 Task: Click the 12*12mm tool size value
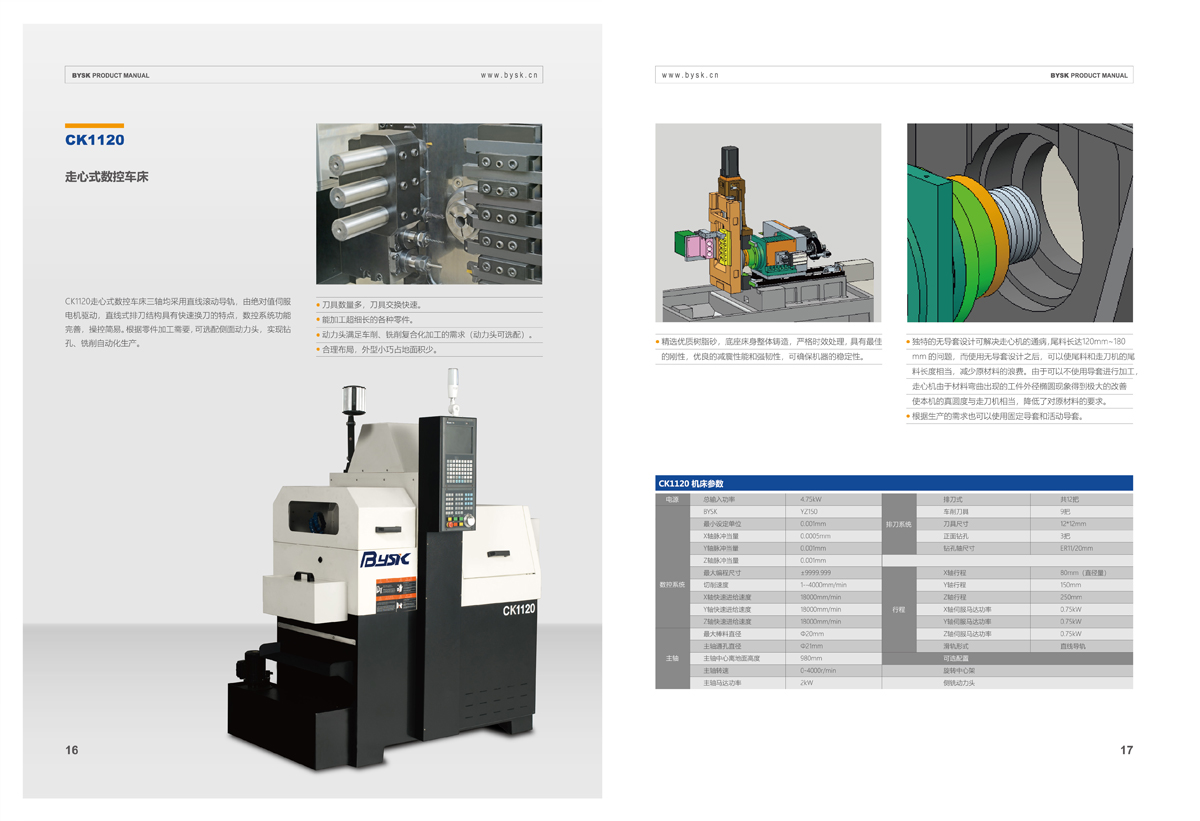point(1072,524)
